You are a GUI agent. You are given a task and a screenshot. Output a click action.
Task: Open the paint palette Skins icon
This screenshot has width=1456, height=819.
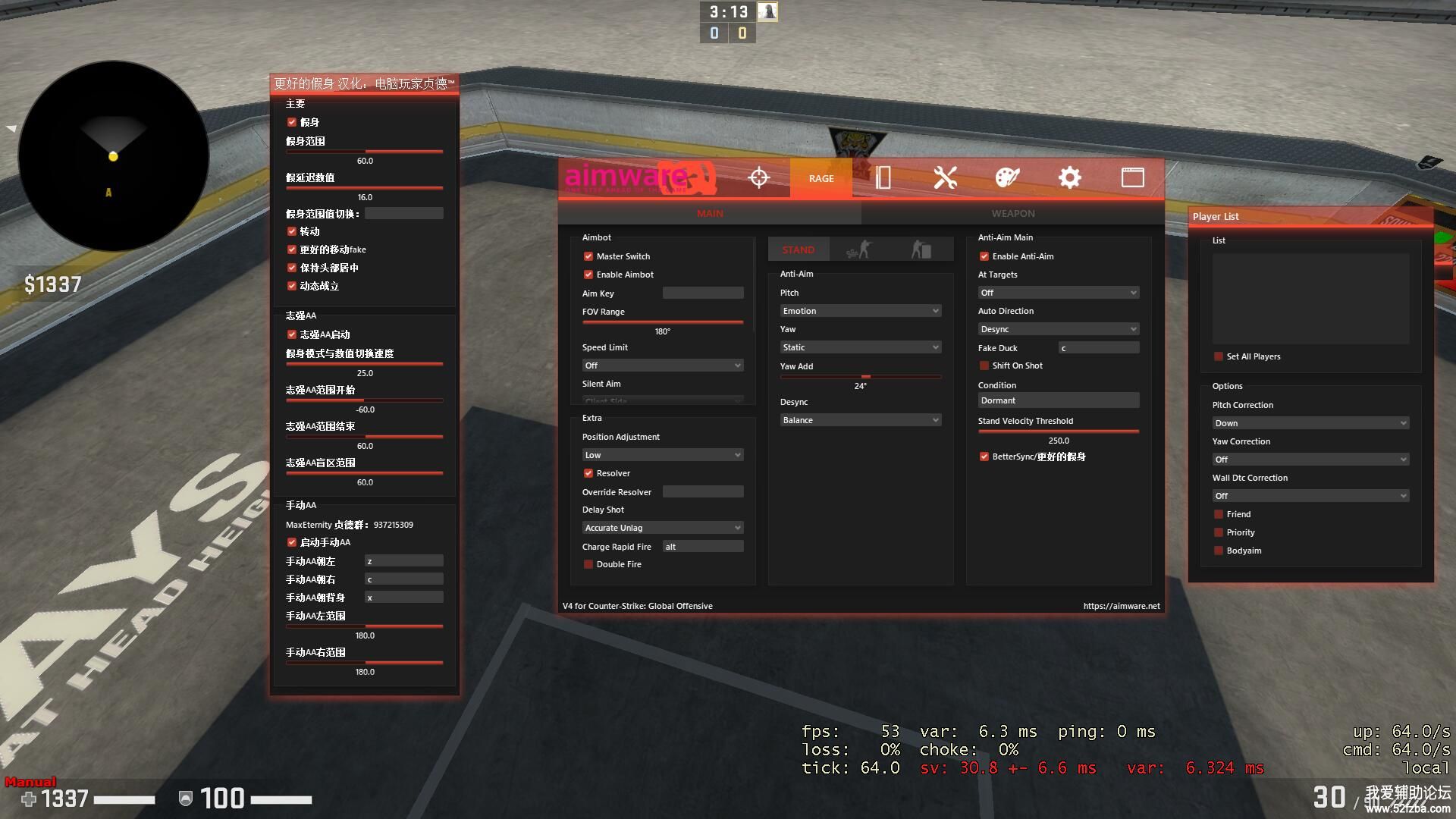1007,178
